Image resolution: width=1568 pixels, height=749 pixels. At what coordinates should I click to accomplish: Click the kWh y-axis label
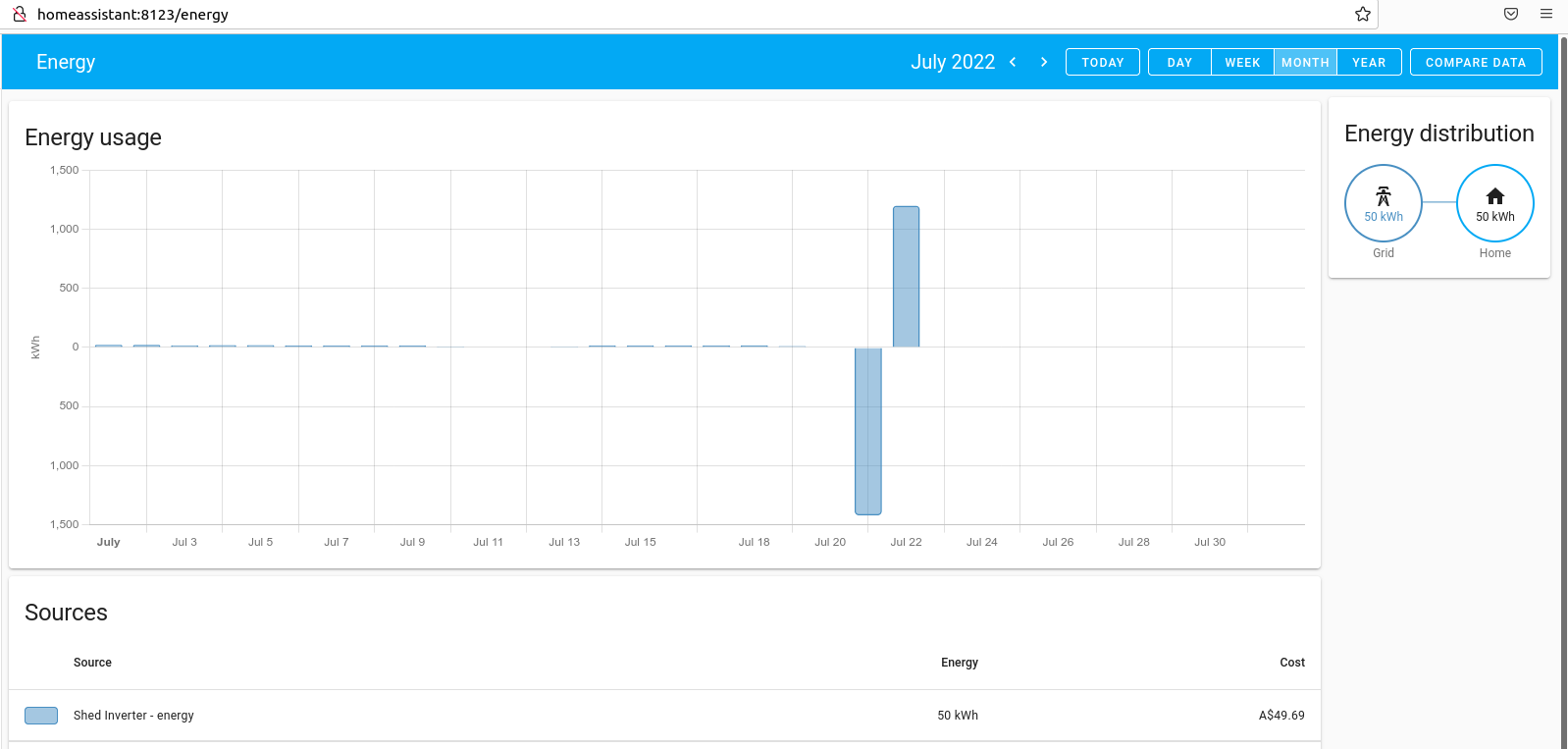[35, 348]
